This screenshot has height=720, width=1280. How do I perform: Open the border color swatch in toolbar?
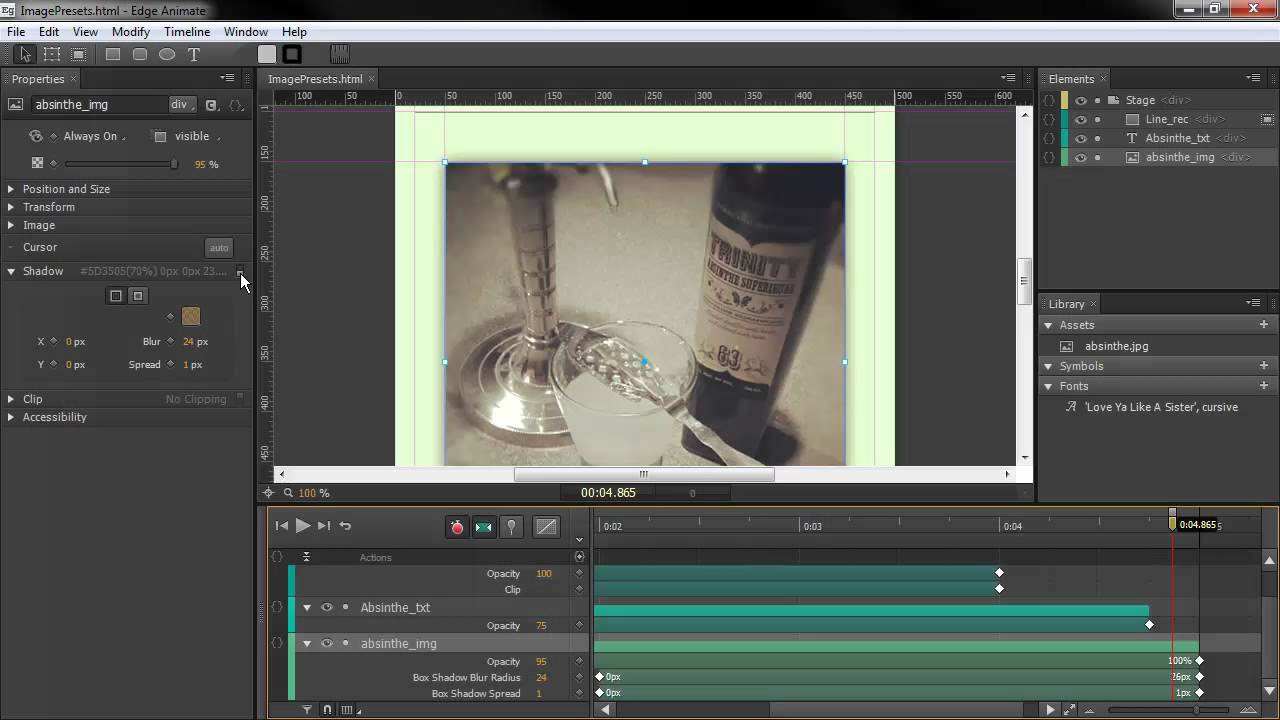click(292, 55)
